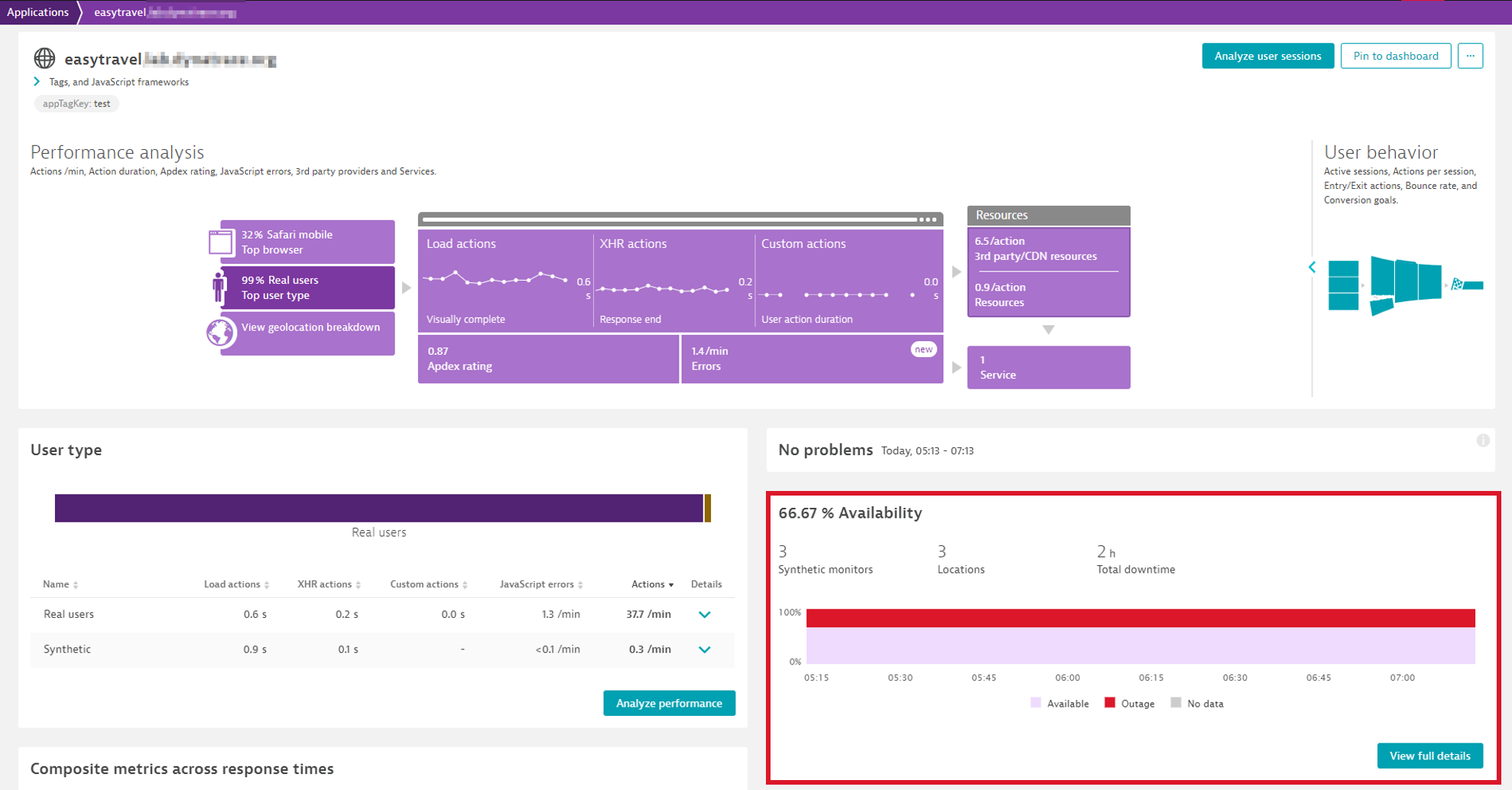The height and width of the screenshot is (790, 1512).
Task: Click red outage band in availability chart
Action: click(x=1140, y=618)
